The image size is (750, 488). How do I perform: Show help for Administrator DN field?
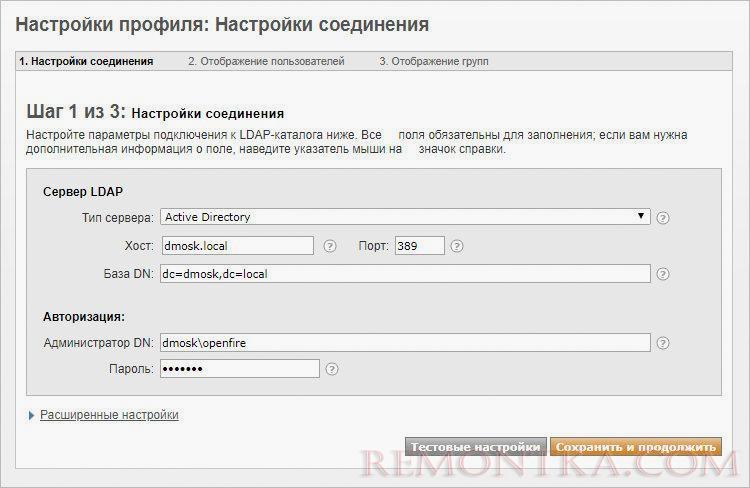[x=662, y=343]
